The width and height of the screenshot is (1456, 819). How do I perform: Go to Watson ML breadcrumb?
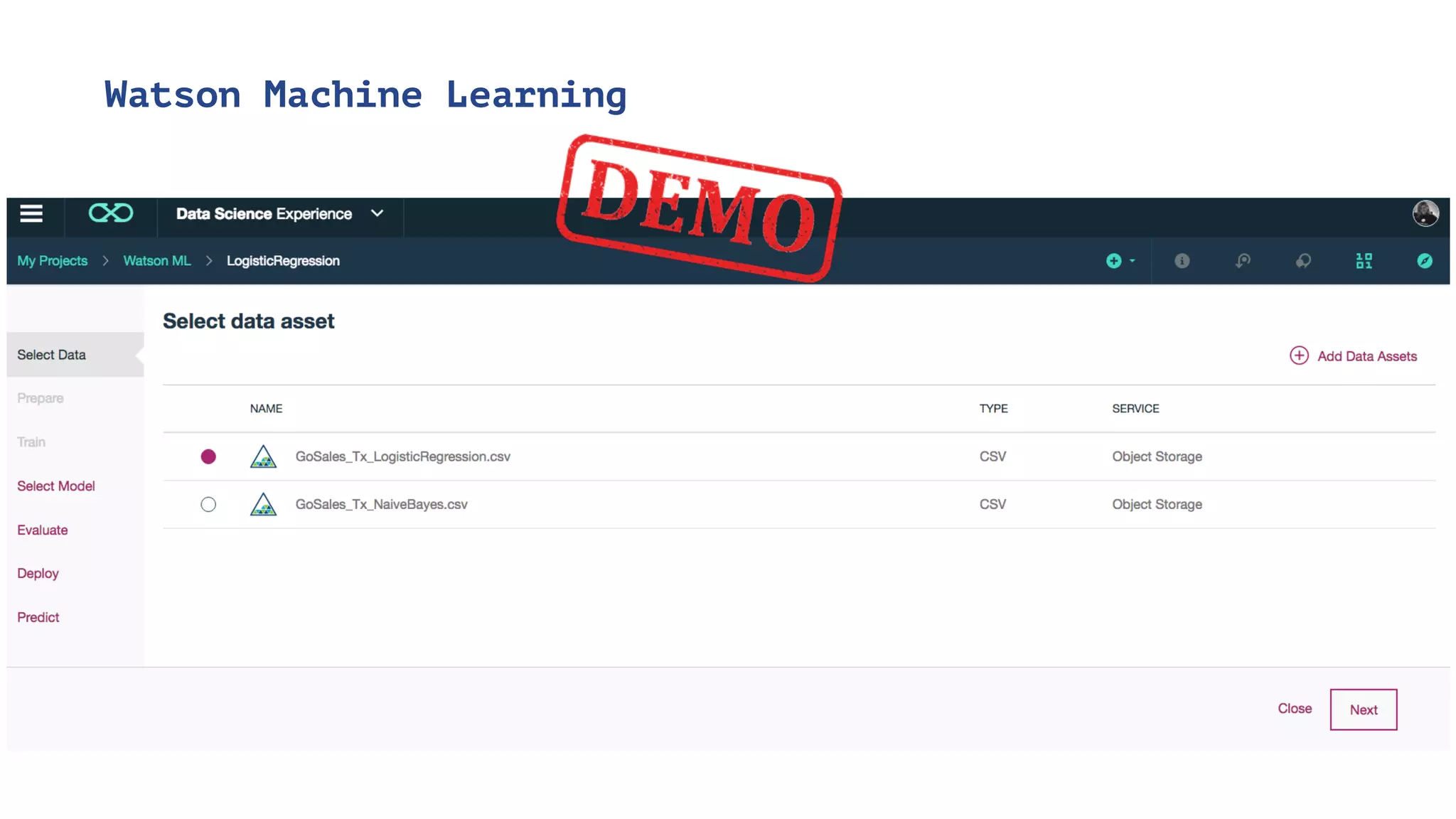(x=157, y=261)
